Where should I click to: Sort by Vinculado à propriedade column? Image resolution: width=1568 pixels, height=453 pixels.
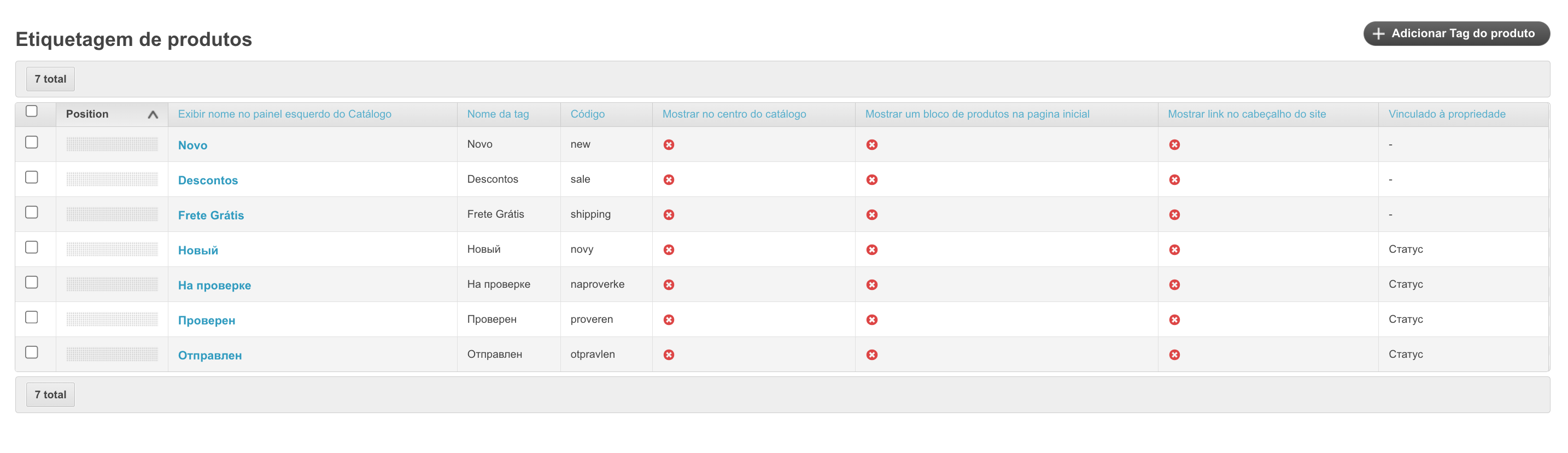(x=1446, y=114)
